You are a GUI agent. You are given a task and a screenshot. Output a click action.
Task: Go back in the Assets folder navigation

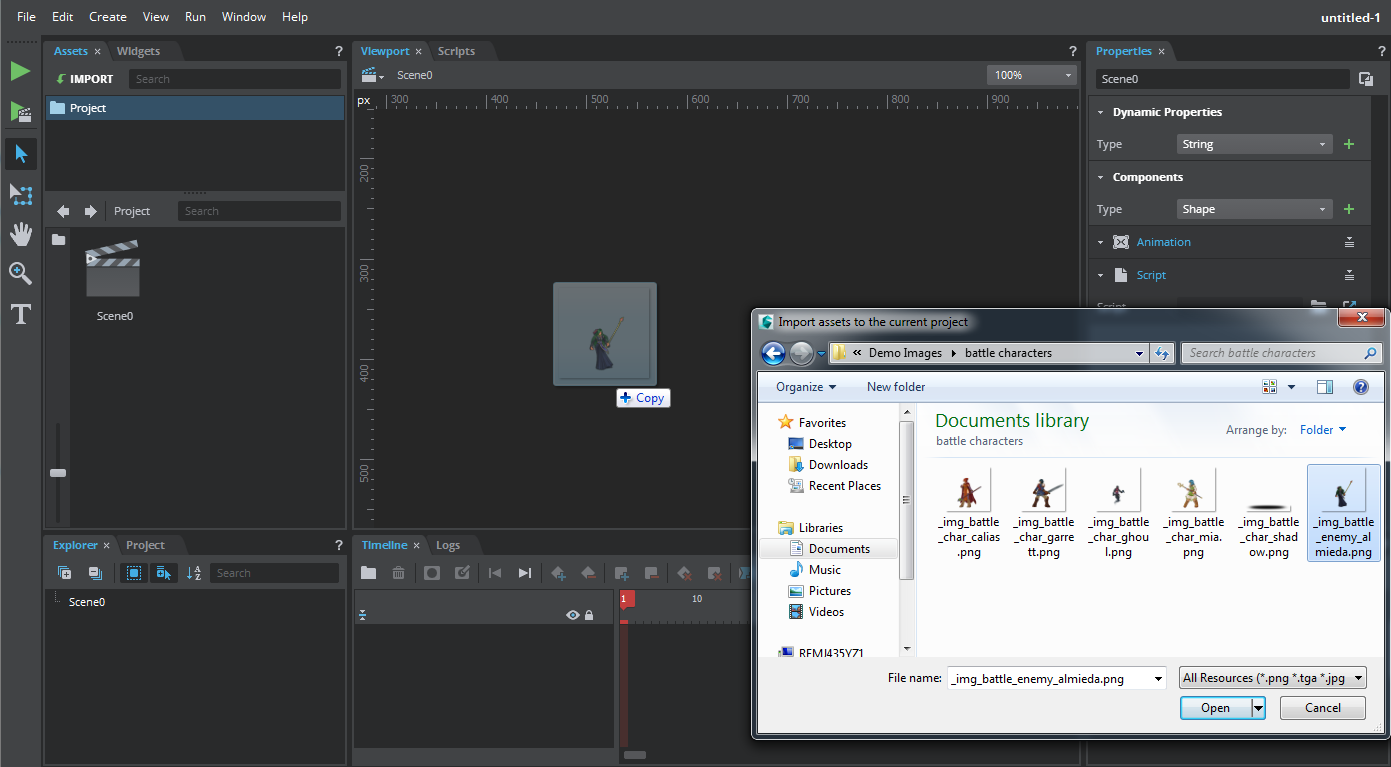63,211
